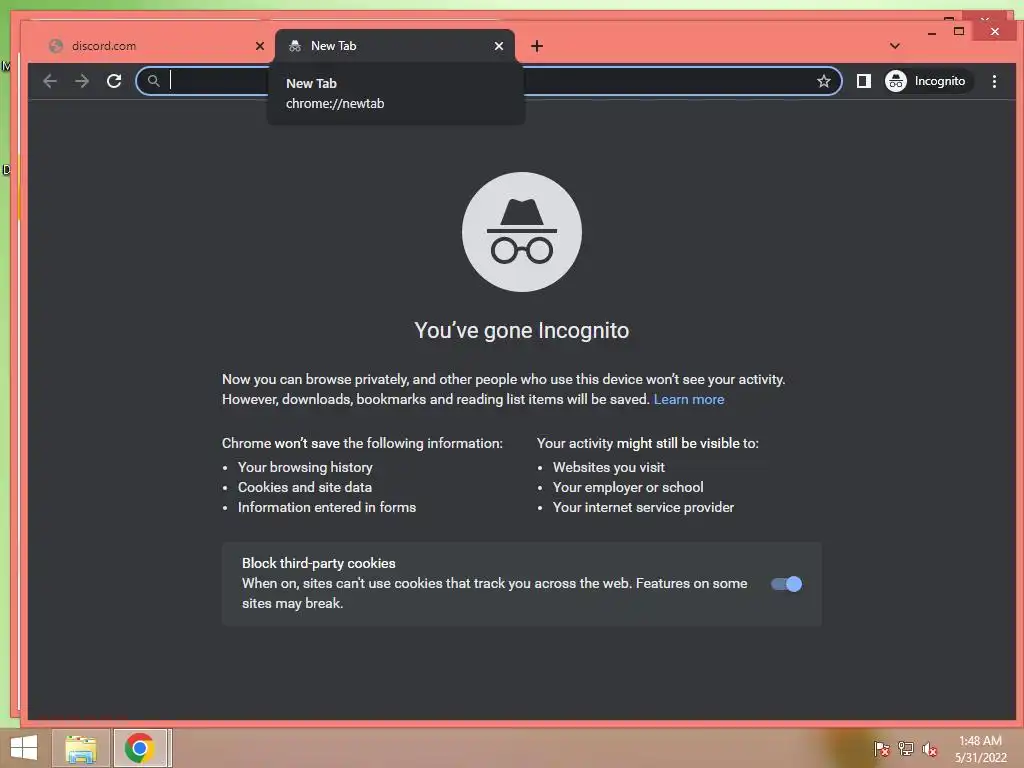Open the taskbar clock showing 1:48 AM
This screenshot has height=768, width=1024.
tap(980, 748)
